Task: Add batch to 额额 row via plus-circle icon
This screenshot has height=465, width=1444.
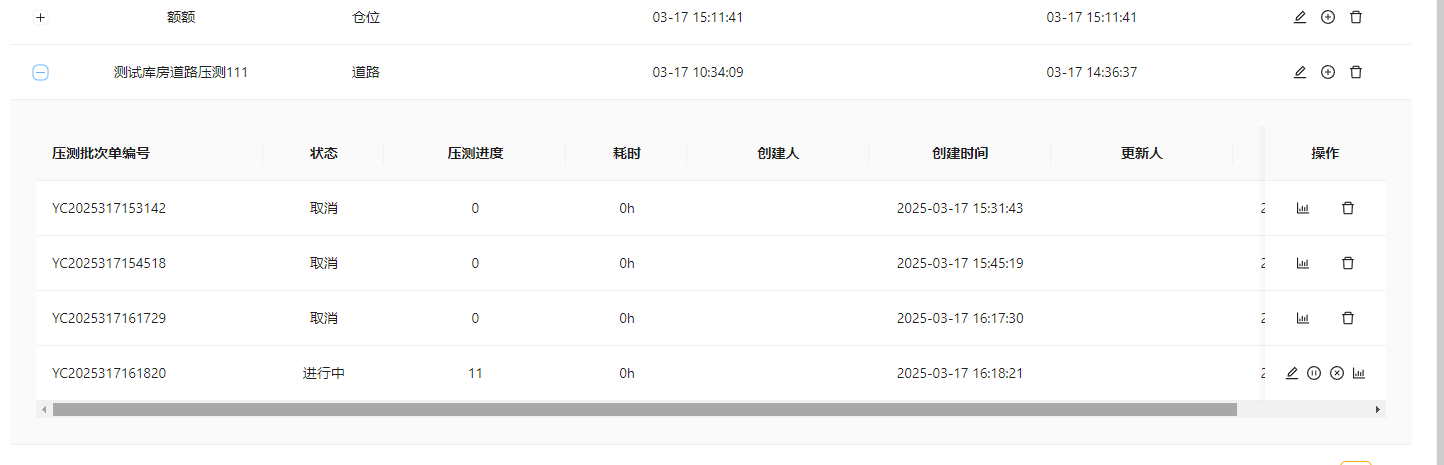Action: pyautogui.click(x=1328, y=17)
